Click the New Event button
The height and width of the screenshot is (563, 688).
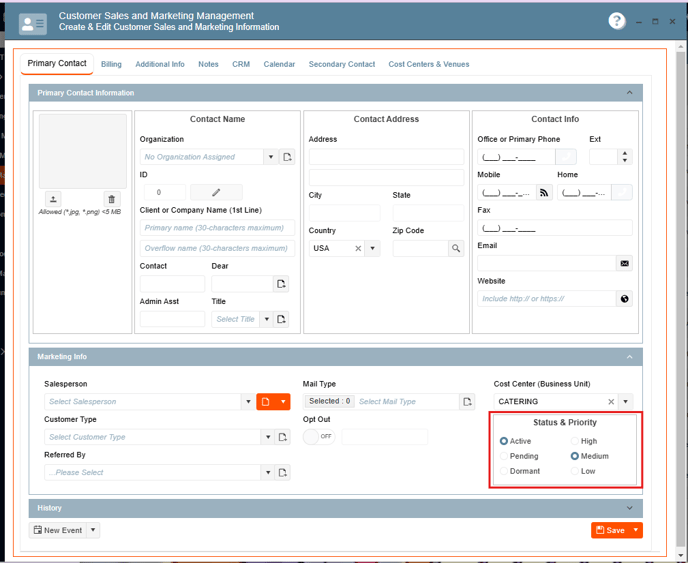point(58,530)
